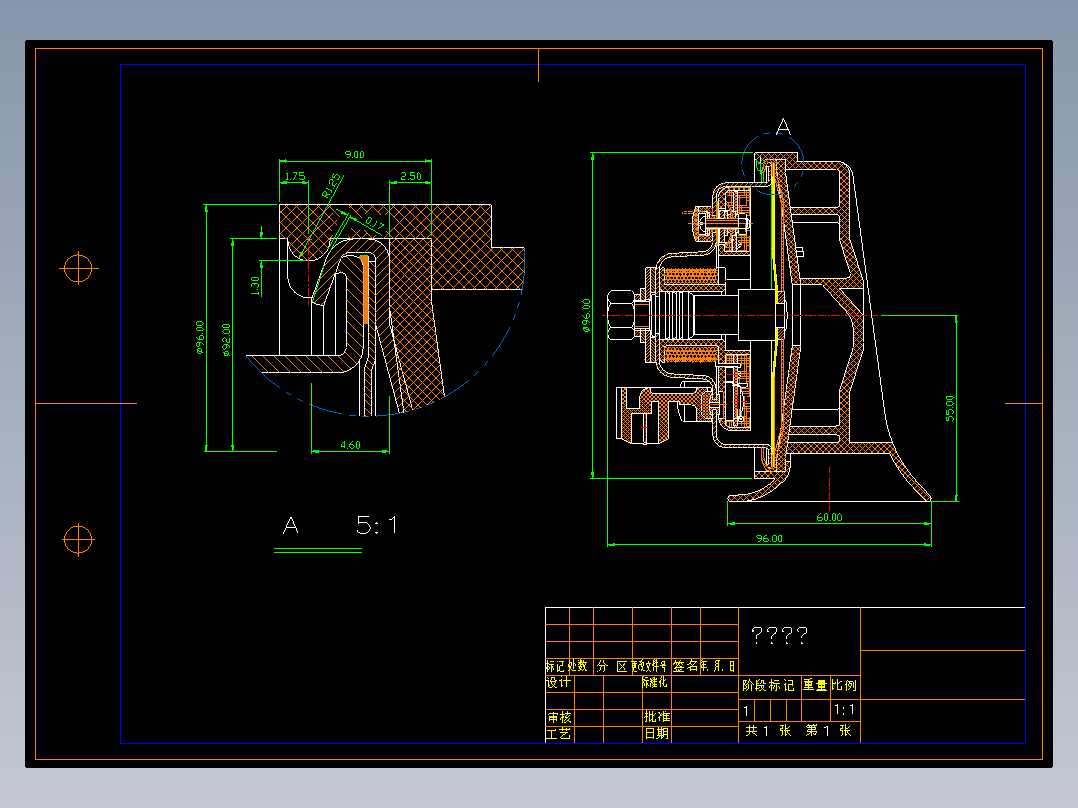This screenshot has height=808, width=1078.
Task: Select the 处数 header cell
Action: point(578,666)
